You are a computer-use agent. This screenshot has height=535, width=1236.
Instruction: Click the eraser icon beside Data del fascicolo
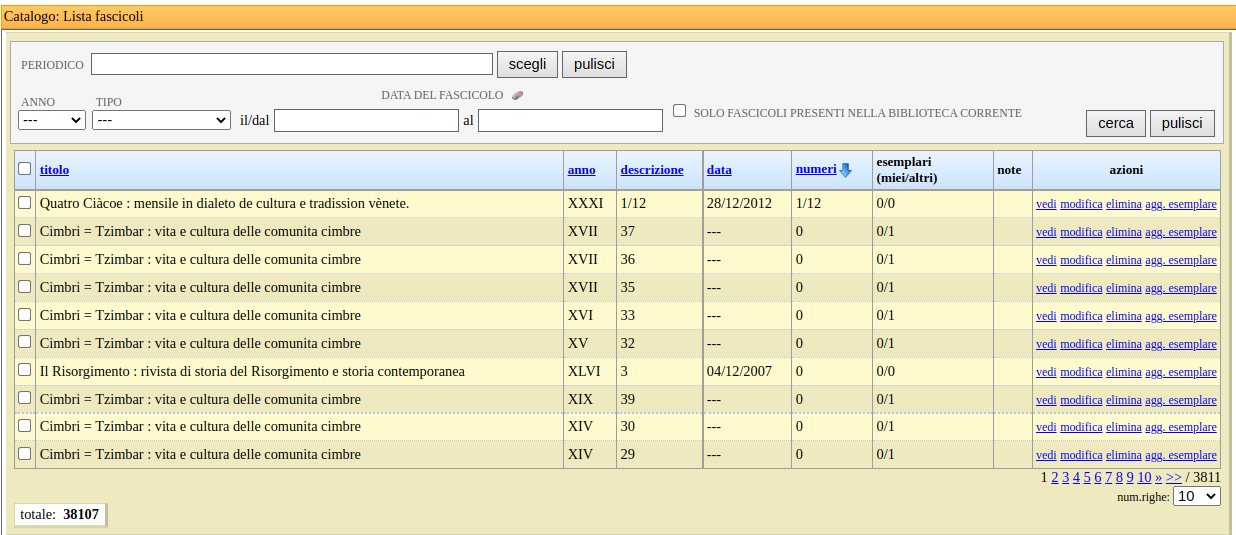[517, 96]
